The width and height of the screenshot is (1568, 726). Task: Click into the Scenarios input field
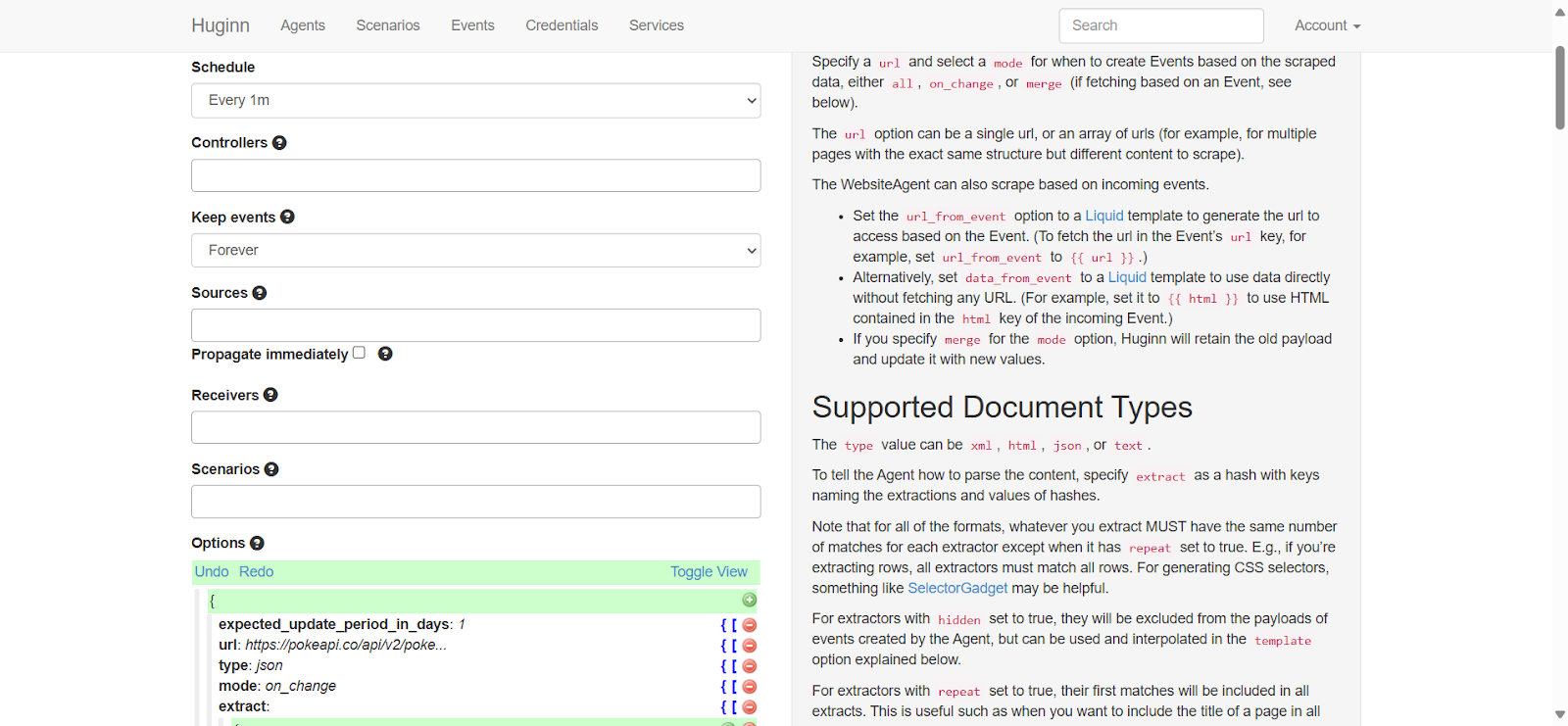[476, 502]
